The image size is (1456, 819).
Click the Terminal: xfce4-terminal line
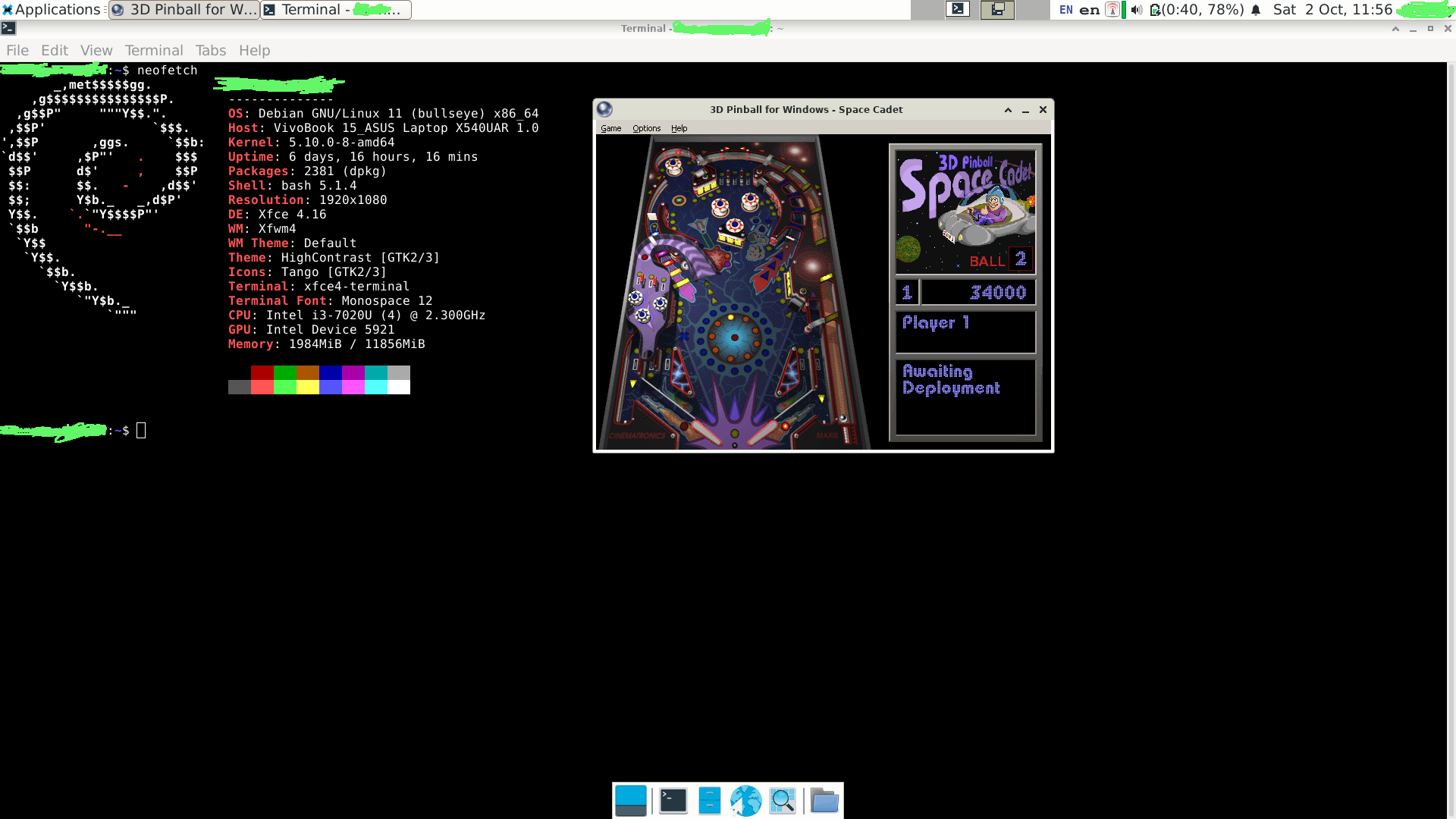click(319, 287)
